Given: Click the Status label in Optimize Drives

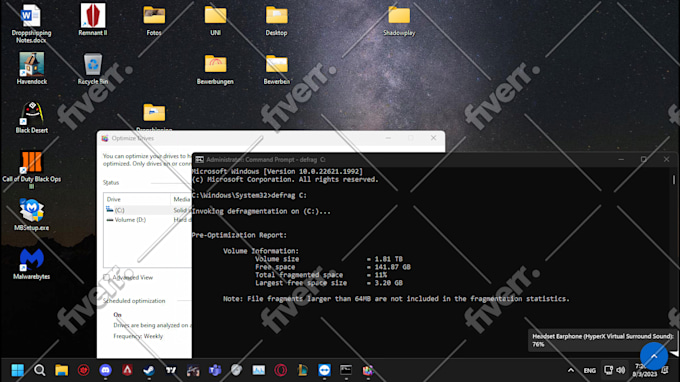Looking at the screenshot, I should click(x=111, y=183).
